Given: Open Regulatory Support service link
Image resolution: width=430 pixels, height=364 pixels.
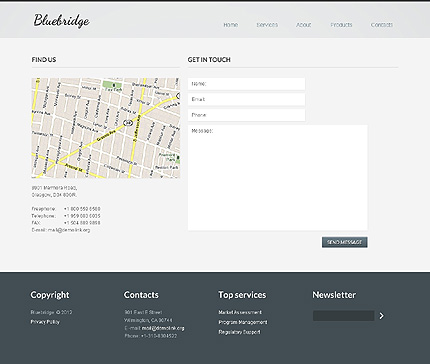Looking at the screenshot, I should click(x=239, y=332).
